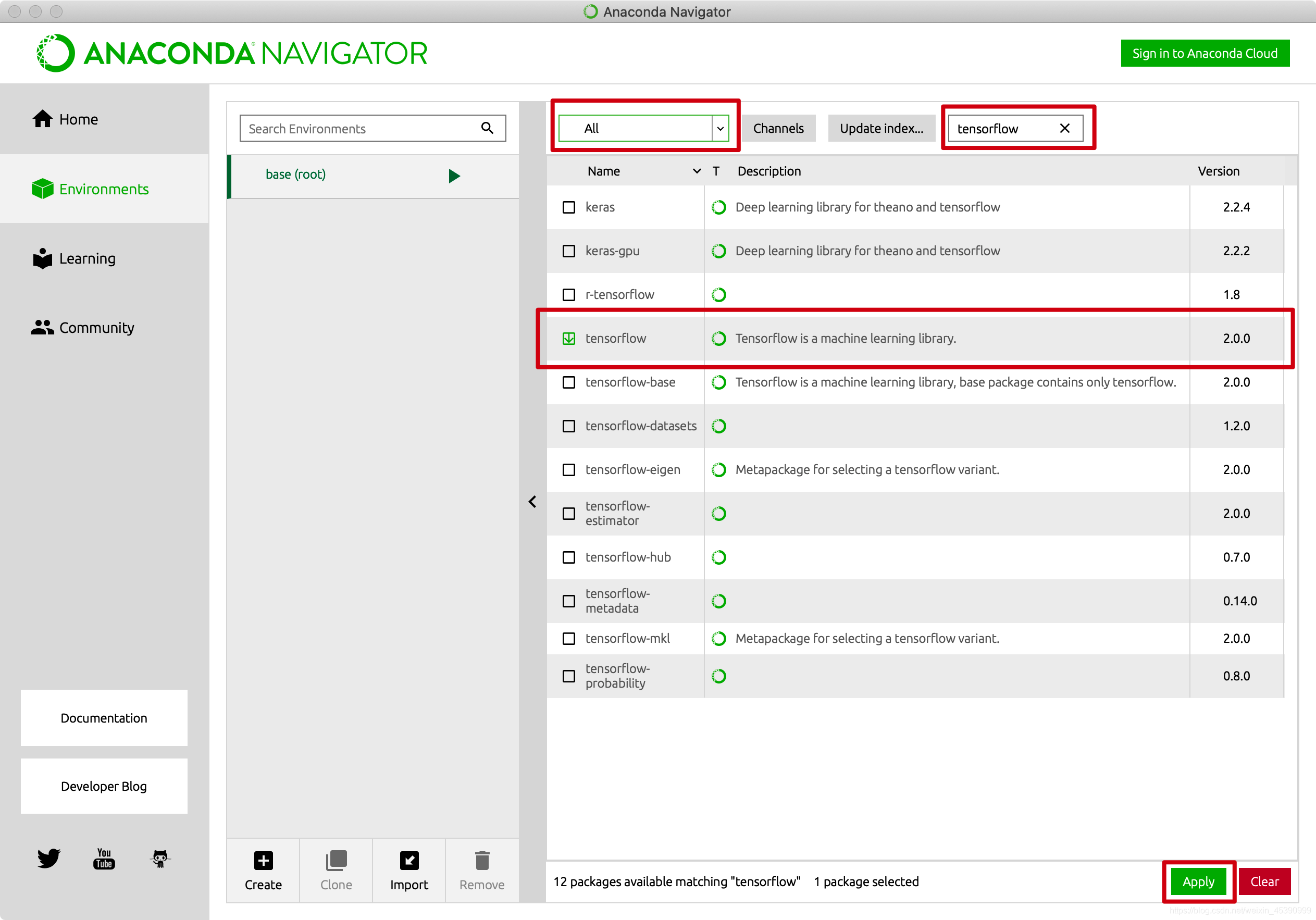Viewport: 1316px width, 920px height.
Task: Open the Learning section in sidebar
Action: point(87,258)
